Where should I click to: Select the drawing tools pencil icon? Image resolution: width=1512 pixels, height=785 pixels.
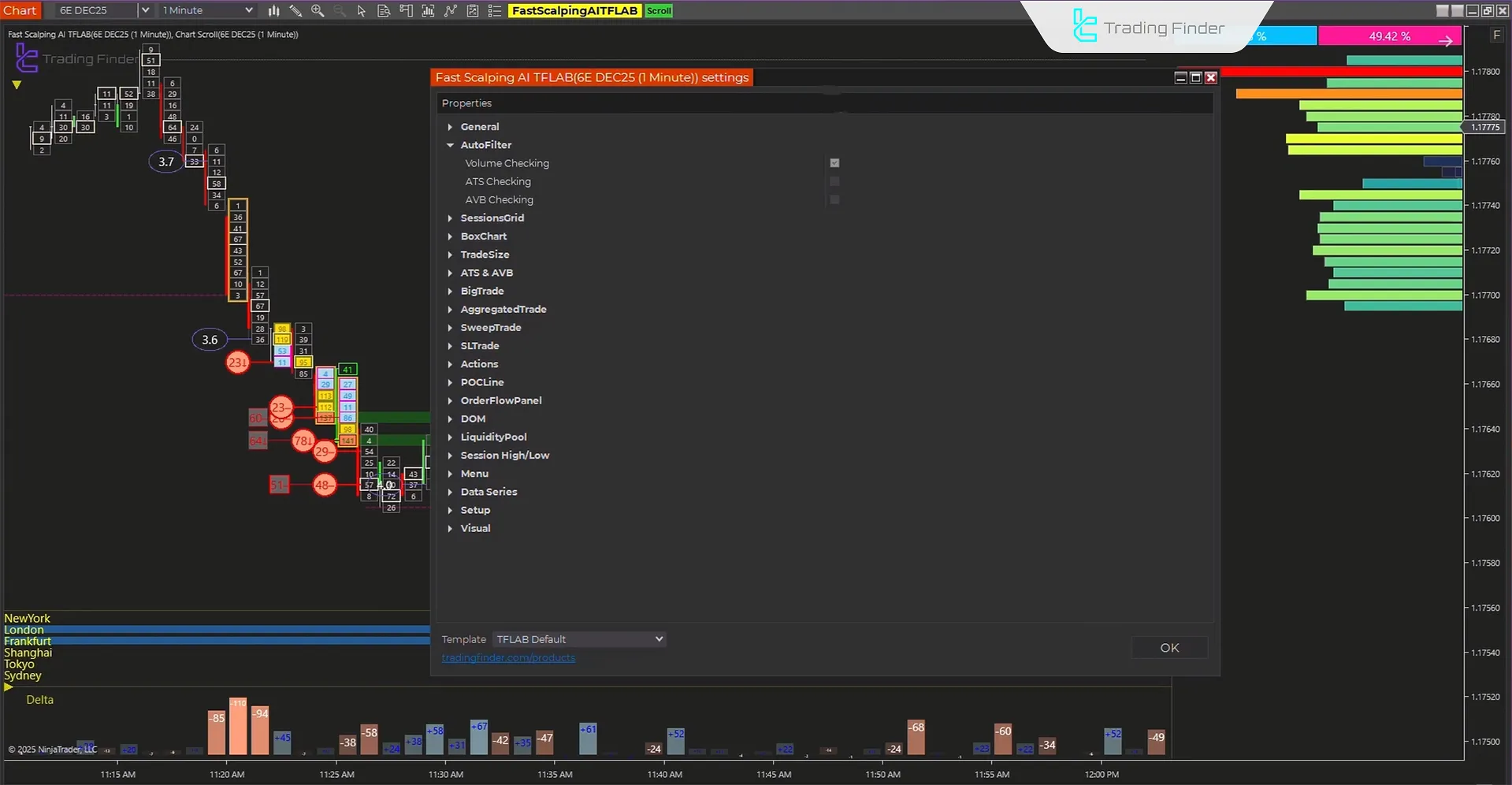click(296, 10)
